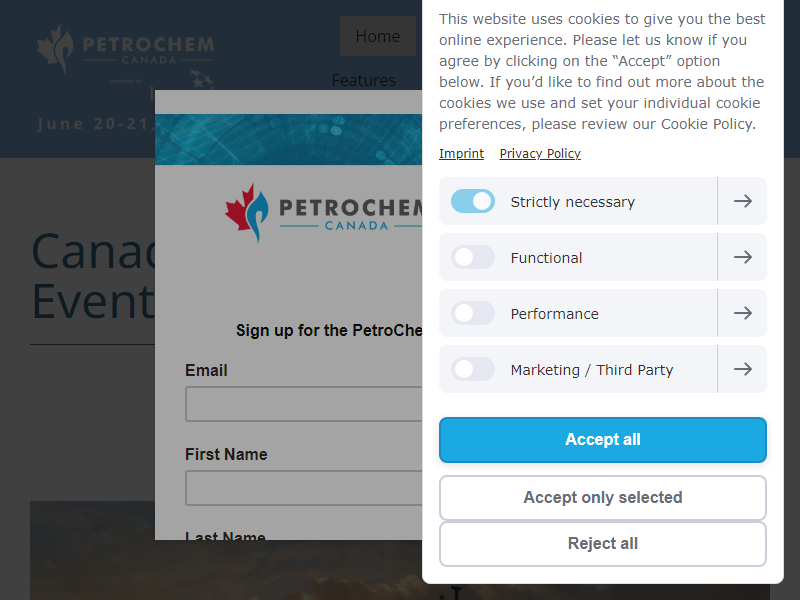Enable Marketing / Third Party toggle

pos(472,369)
